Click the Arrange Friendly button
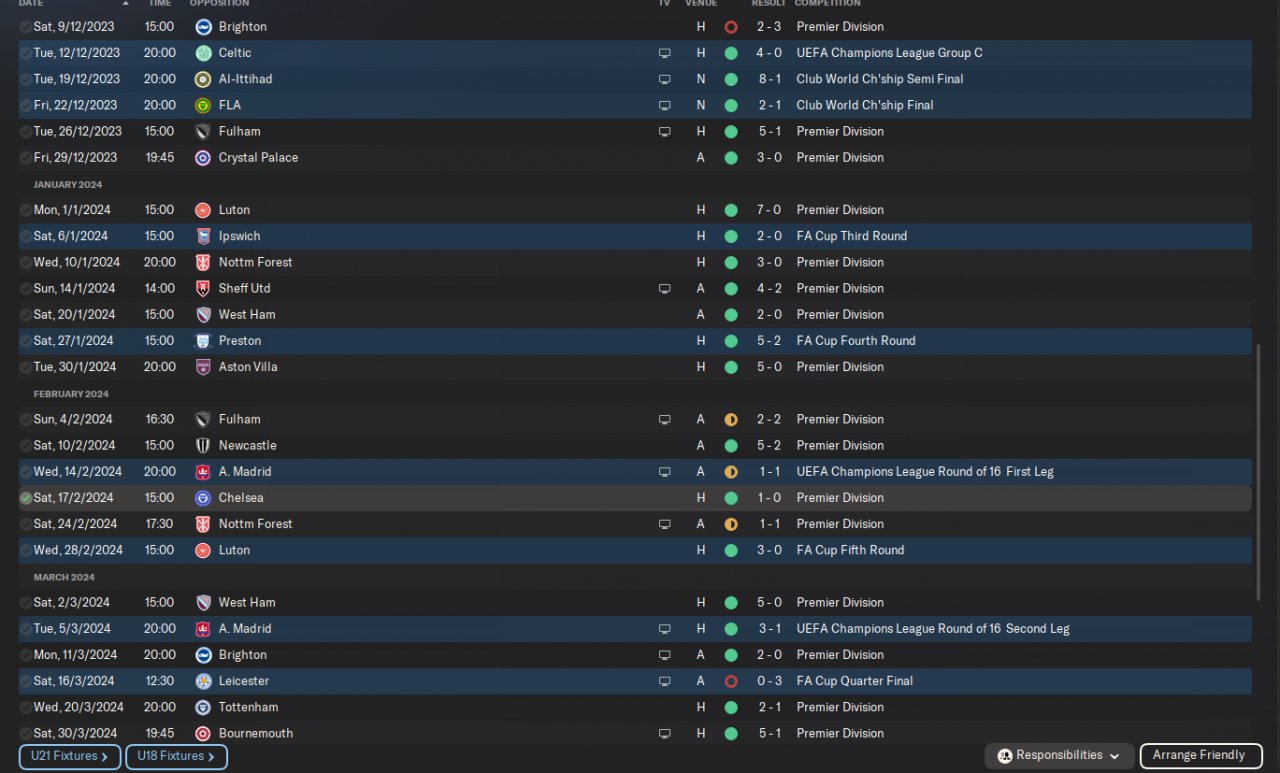This screenshot has height=773, width=1280. click(1198, 756)
